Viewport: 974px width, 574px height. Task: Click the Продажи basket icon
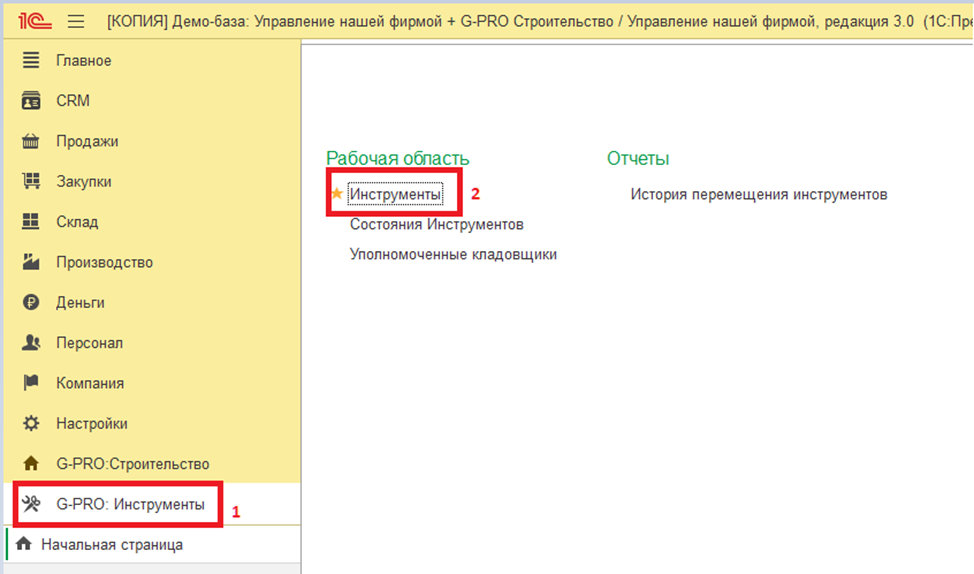(31, 141)
